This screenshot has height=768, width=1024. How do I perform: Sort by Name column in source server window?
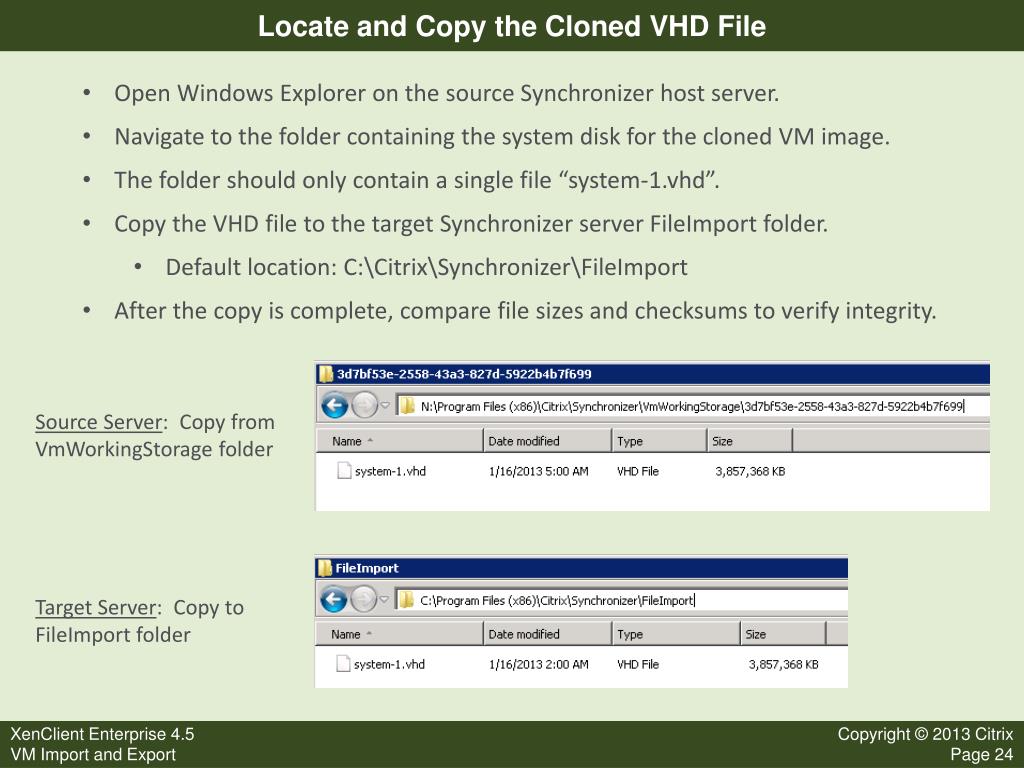click(399, 441)
